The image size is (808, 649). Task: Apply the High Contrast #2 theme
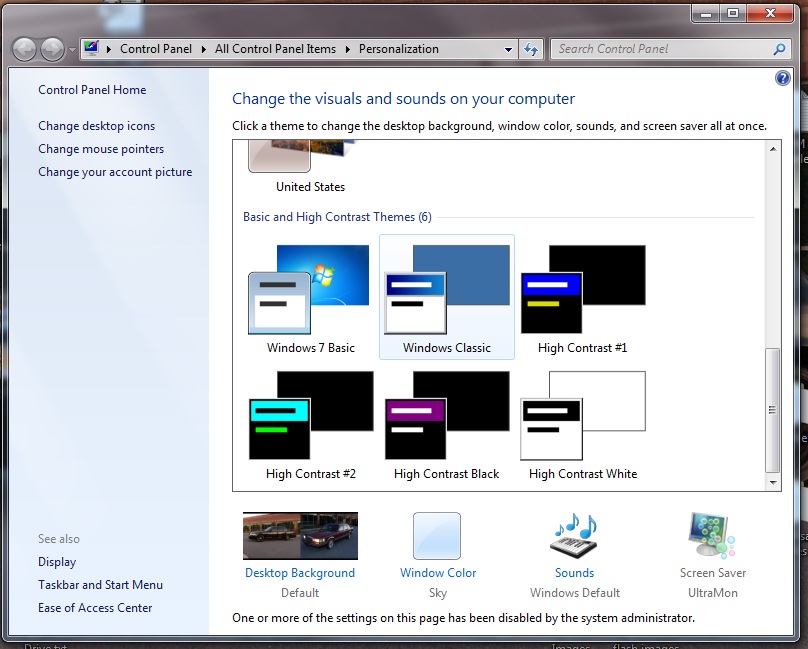310,425
